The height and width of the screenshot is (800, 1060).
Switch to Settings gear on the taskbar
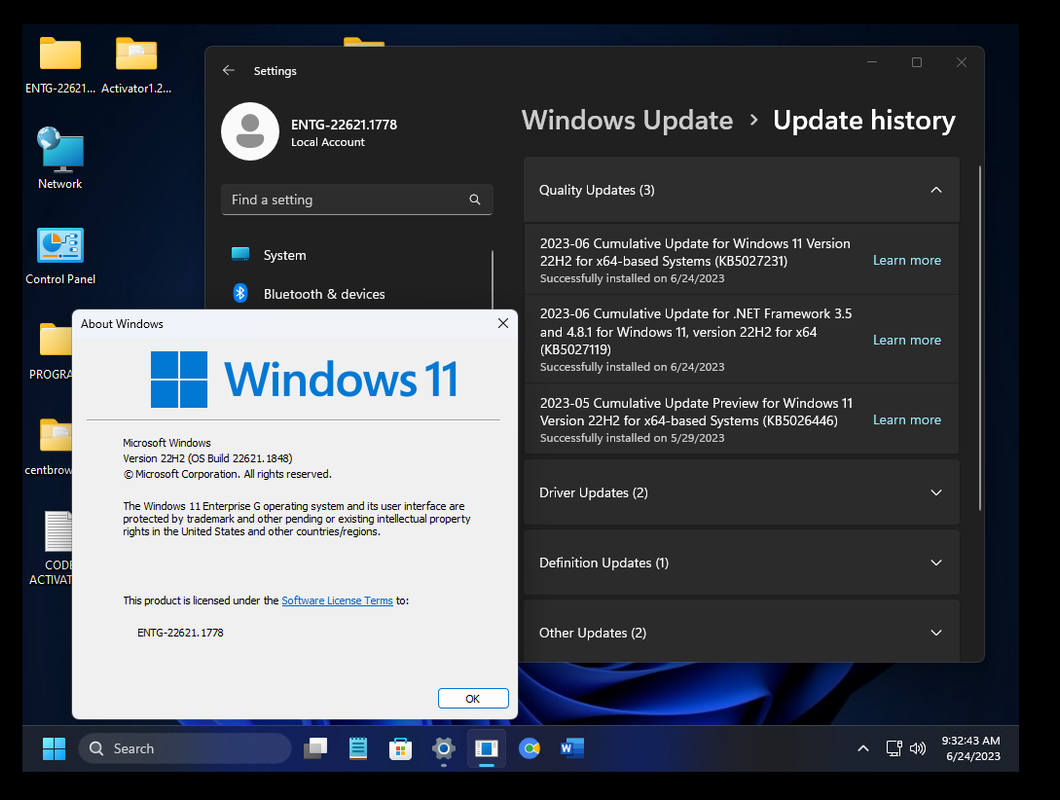443,749
